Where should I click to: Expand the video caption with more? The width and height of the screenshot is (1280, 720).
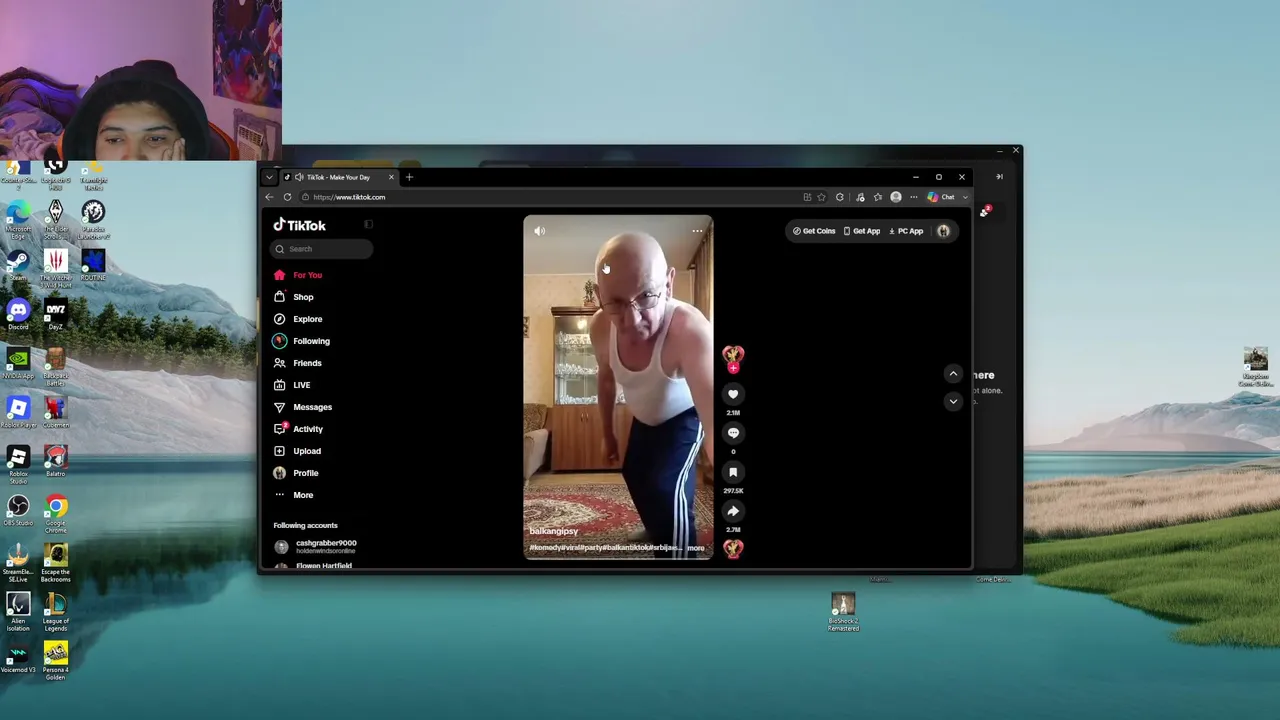pos(696,548)
